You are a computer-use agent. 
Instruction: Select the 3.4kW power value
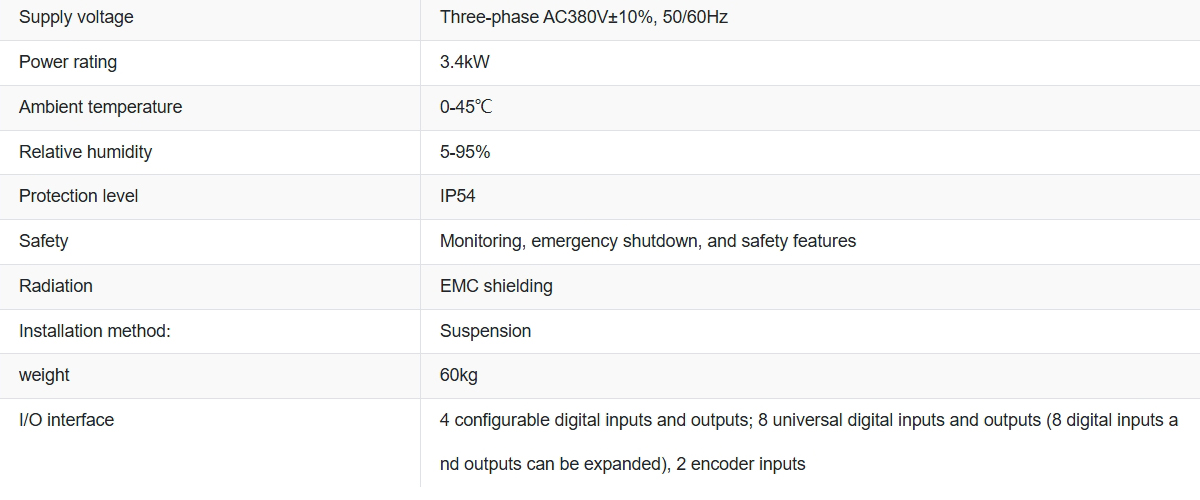tap(465, 62)
